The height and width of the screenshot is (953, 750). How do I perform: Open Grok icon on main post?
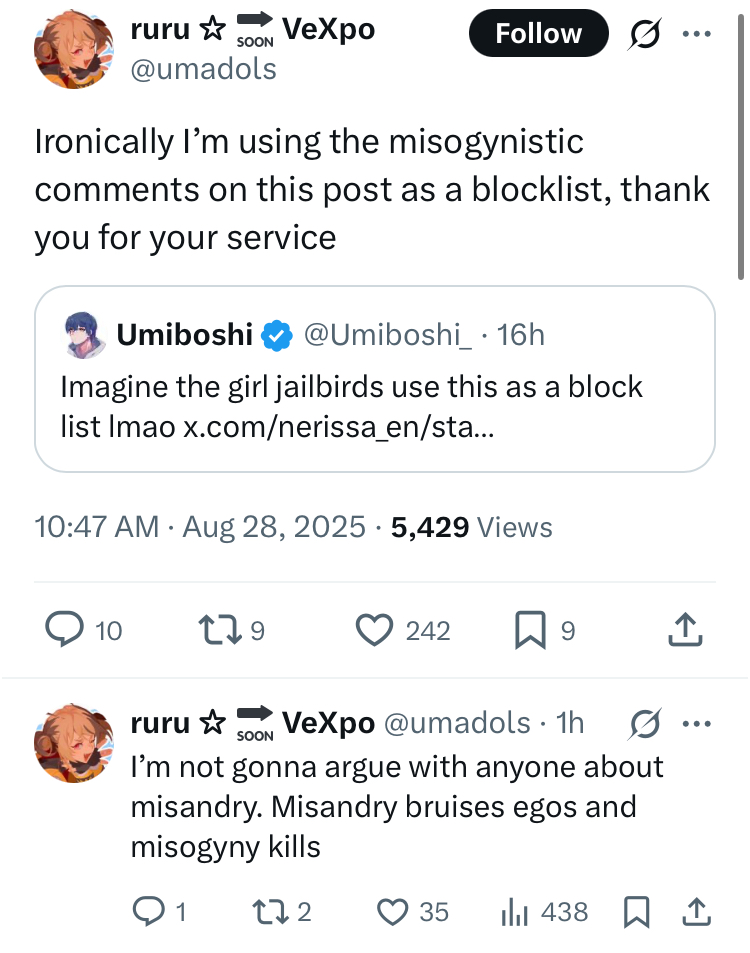pos(646,34)
